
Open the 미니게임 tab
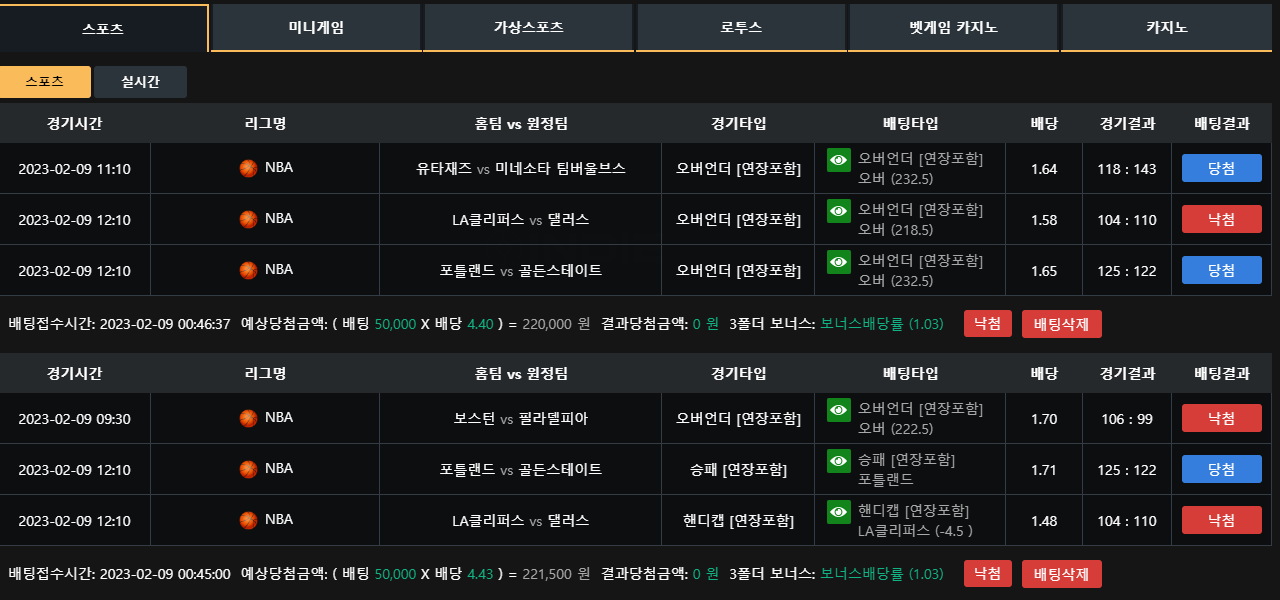[316, 28]
